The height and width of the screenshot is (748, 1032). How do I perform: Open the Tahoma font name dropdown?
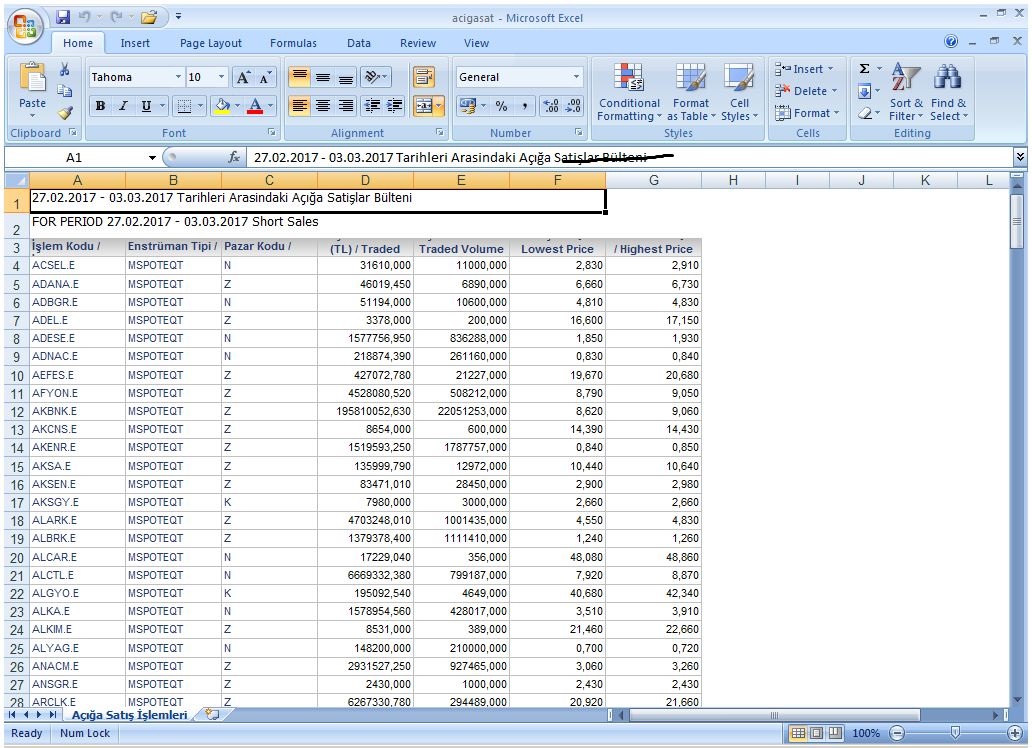[x=178, y=77]
